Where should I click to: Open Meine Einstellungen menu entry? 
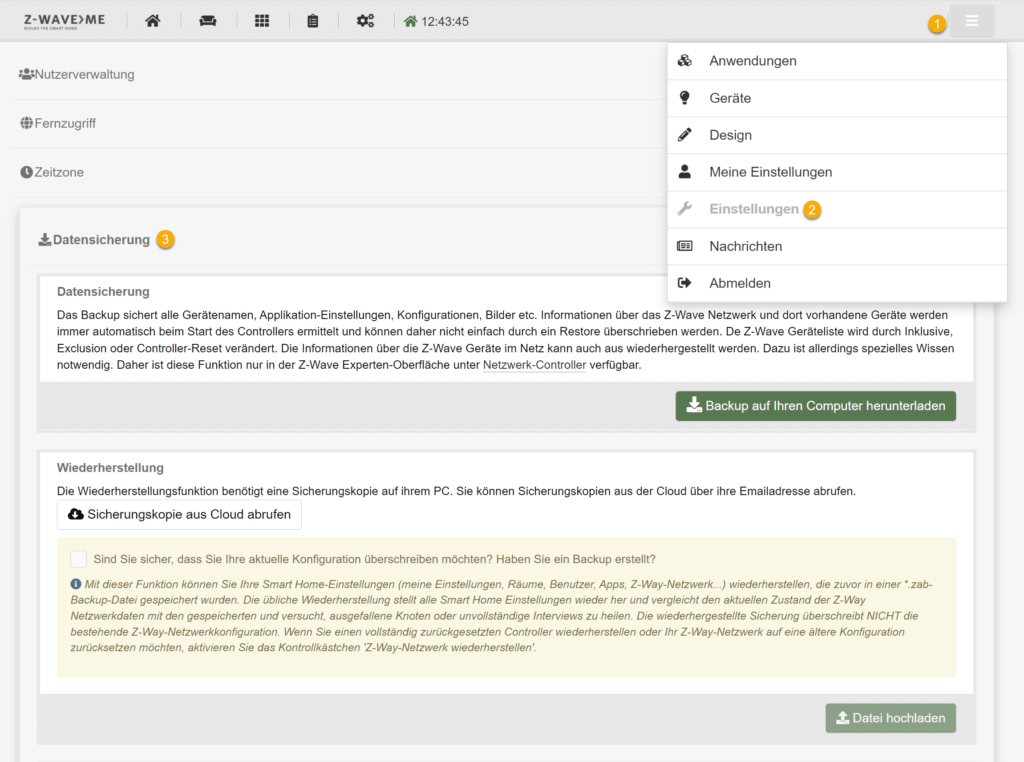[837, 172]
